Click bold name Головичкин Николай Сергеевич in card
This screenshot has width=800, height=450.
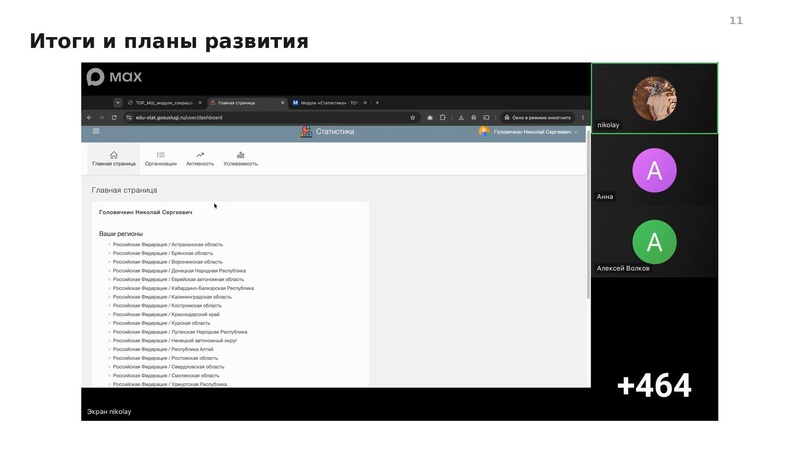click(145, 212)
